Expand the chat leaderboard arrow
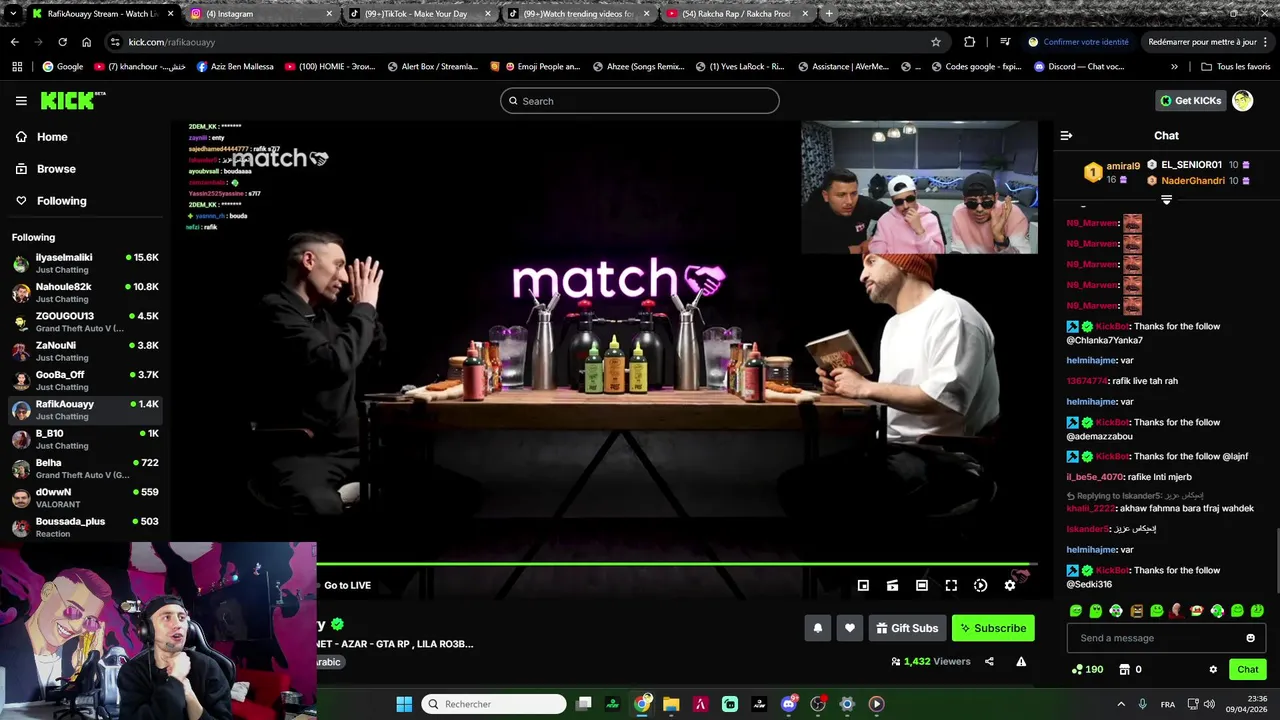This screenshot has height=720, width=1280. click(1166, 200)
